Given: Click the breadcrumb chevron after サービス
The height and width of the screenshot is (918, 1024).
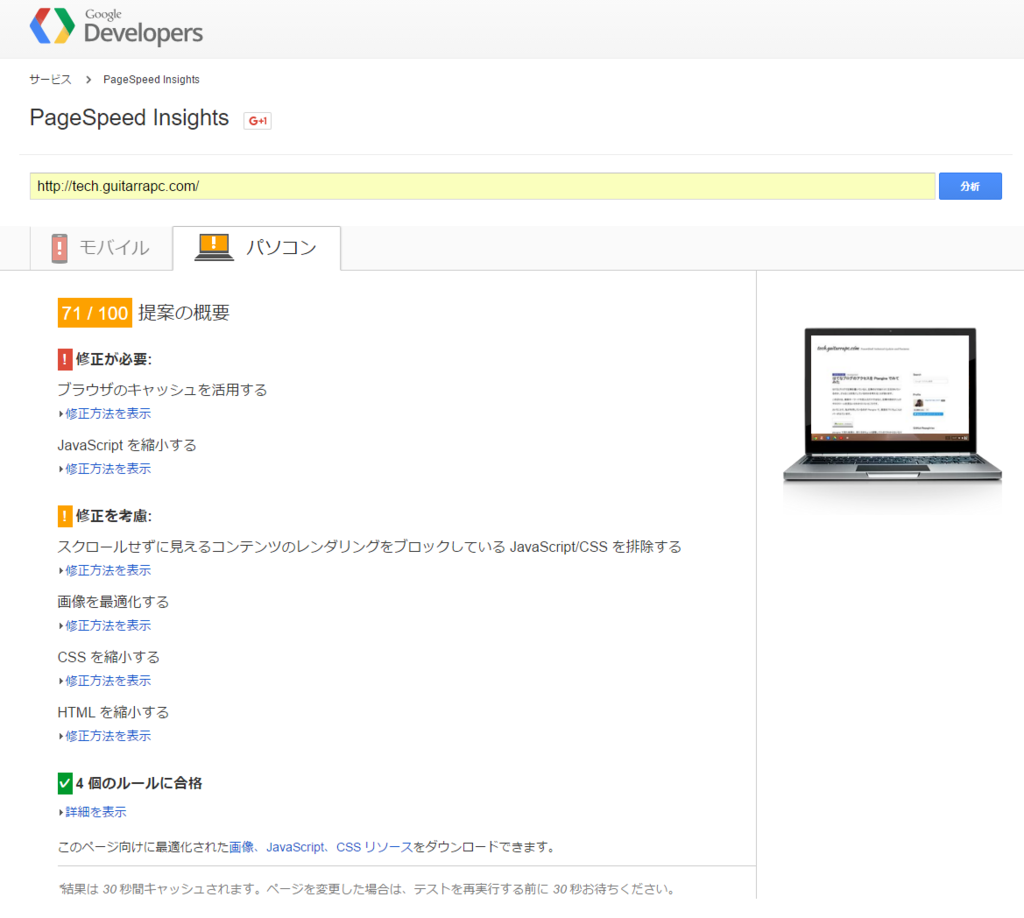Looking at the screenshot, I should point(88,80).
